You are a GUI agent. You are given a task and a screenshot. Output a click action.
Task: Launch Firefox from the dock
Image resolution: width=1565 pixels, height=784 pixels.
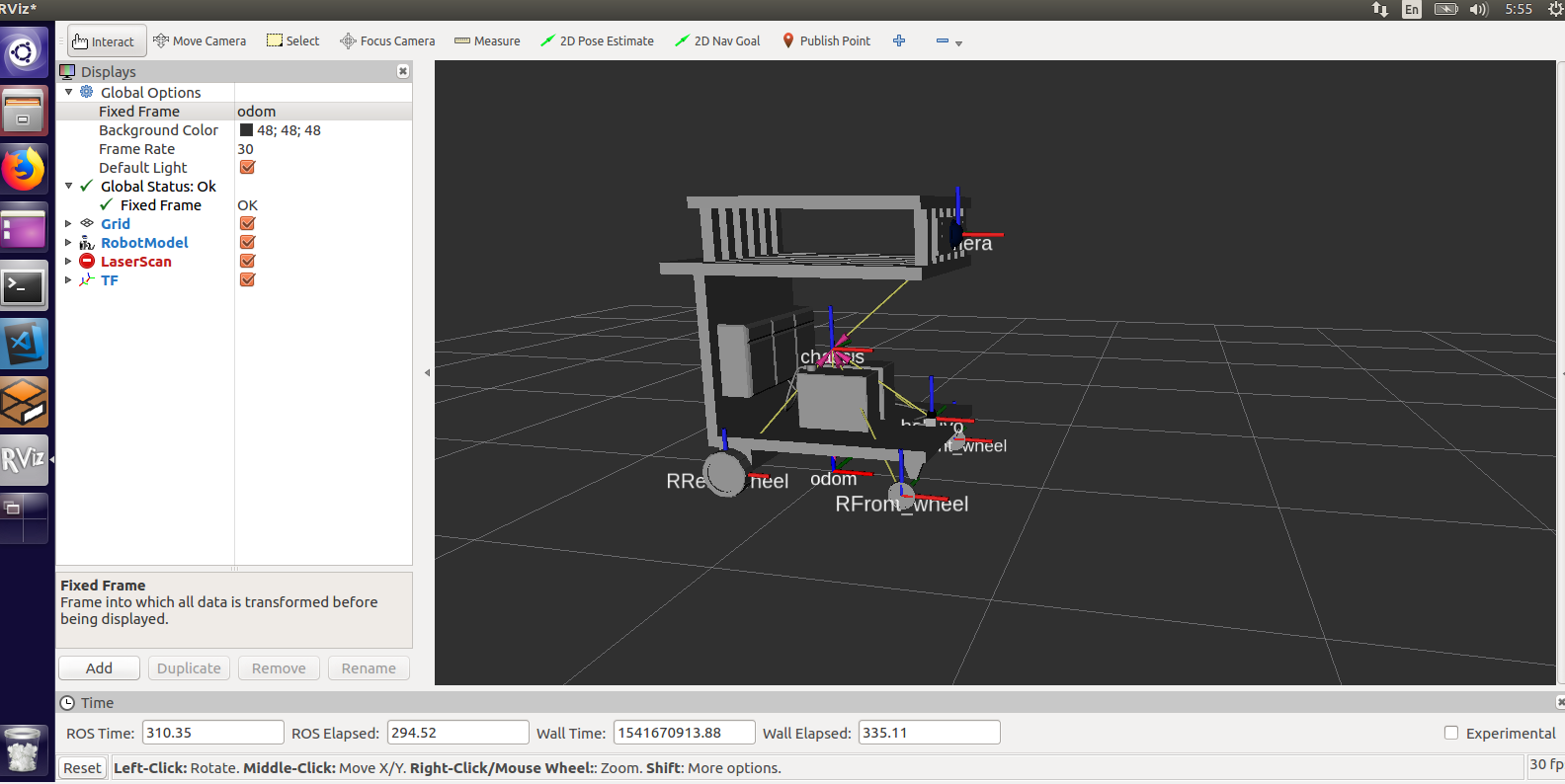click(24, 169)
